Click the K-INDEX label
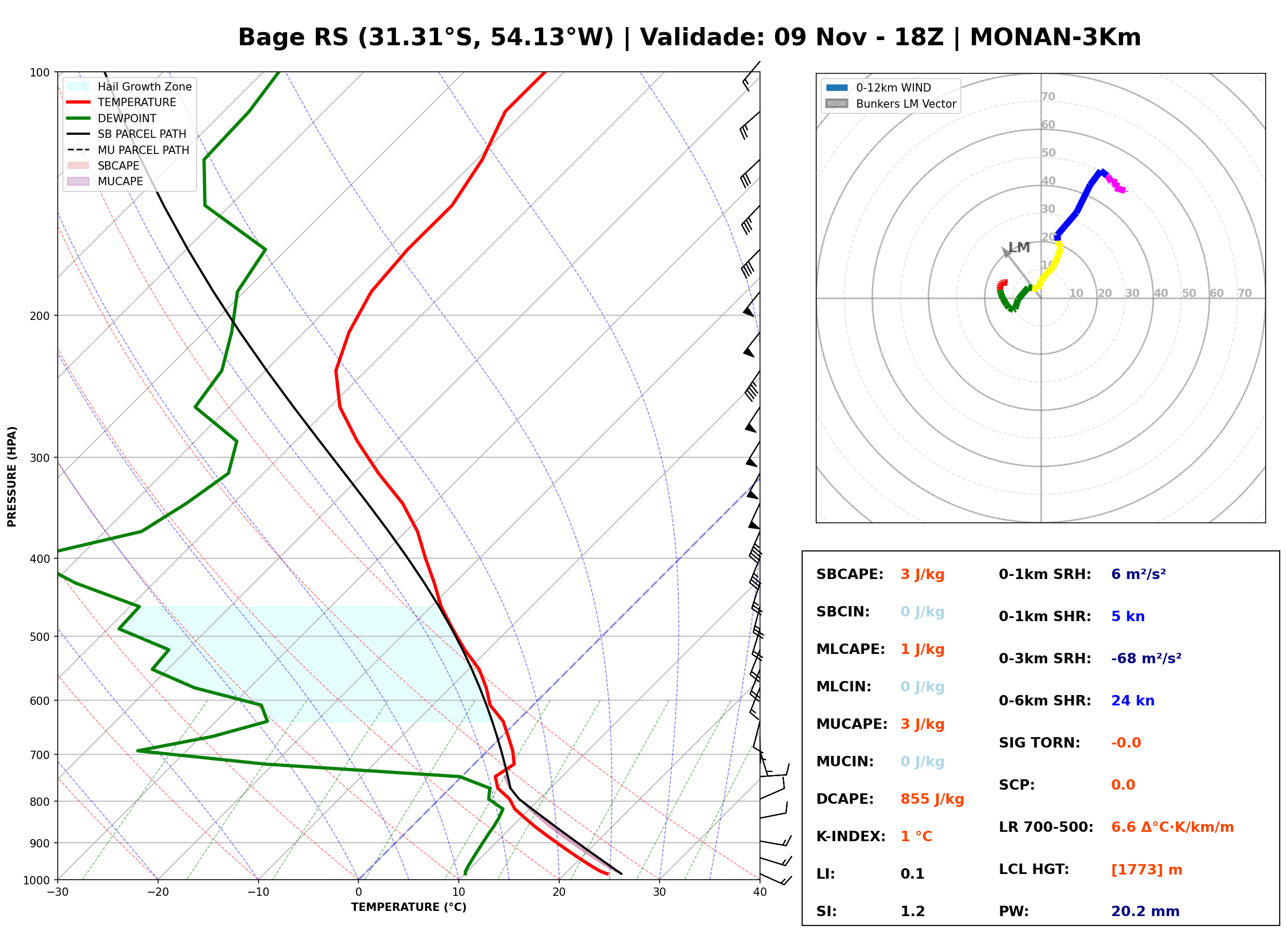This screenshot has width=1287, height=952. 851,837
